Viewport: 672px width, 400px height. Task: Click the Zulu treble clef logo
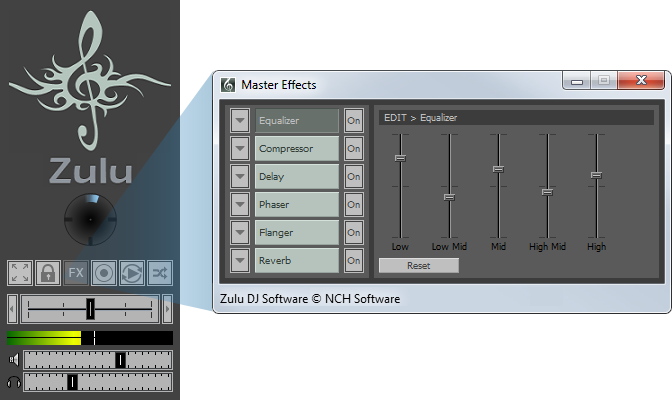(90, 81)
